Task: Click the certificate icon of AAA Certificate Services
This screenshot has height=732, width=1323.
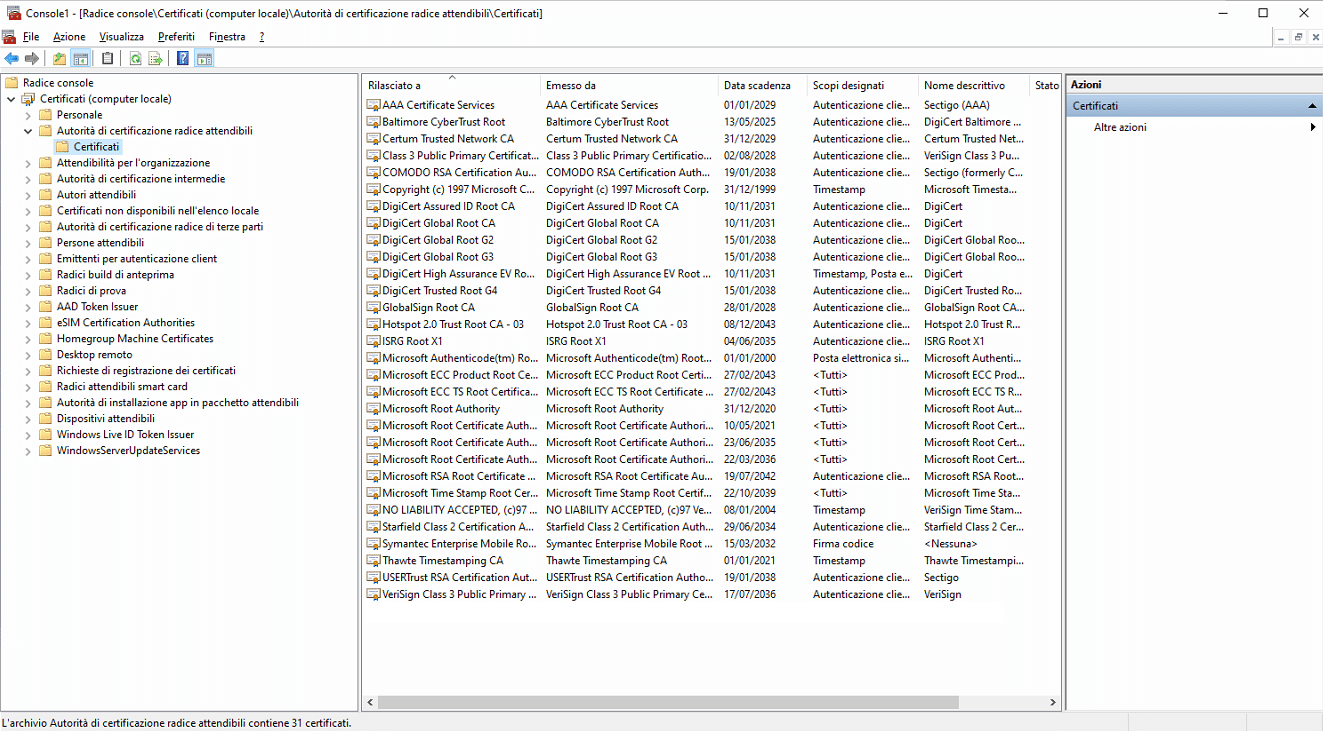Action: (373, 105)
